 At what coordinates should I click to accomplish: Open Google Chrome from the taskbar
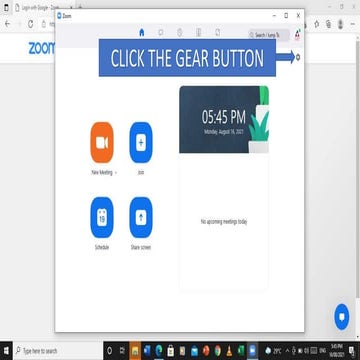click(x=218, y=351)
